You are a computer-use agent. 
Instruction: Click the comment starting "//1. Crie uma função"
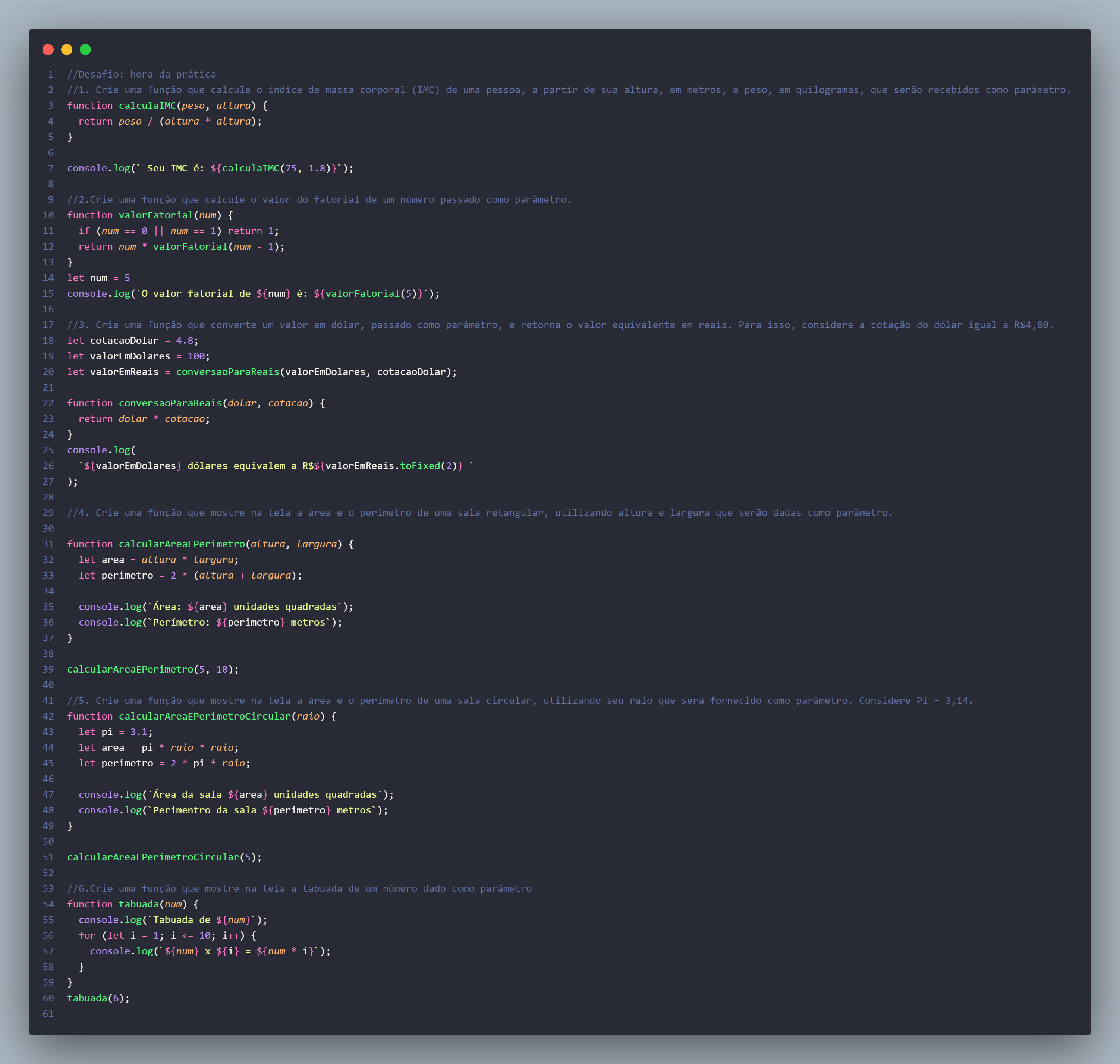coord(569,90)
